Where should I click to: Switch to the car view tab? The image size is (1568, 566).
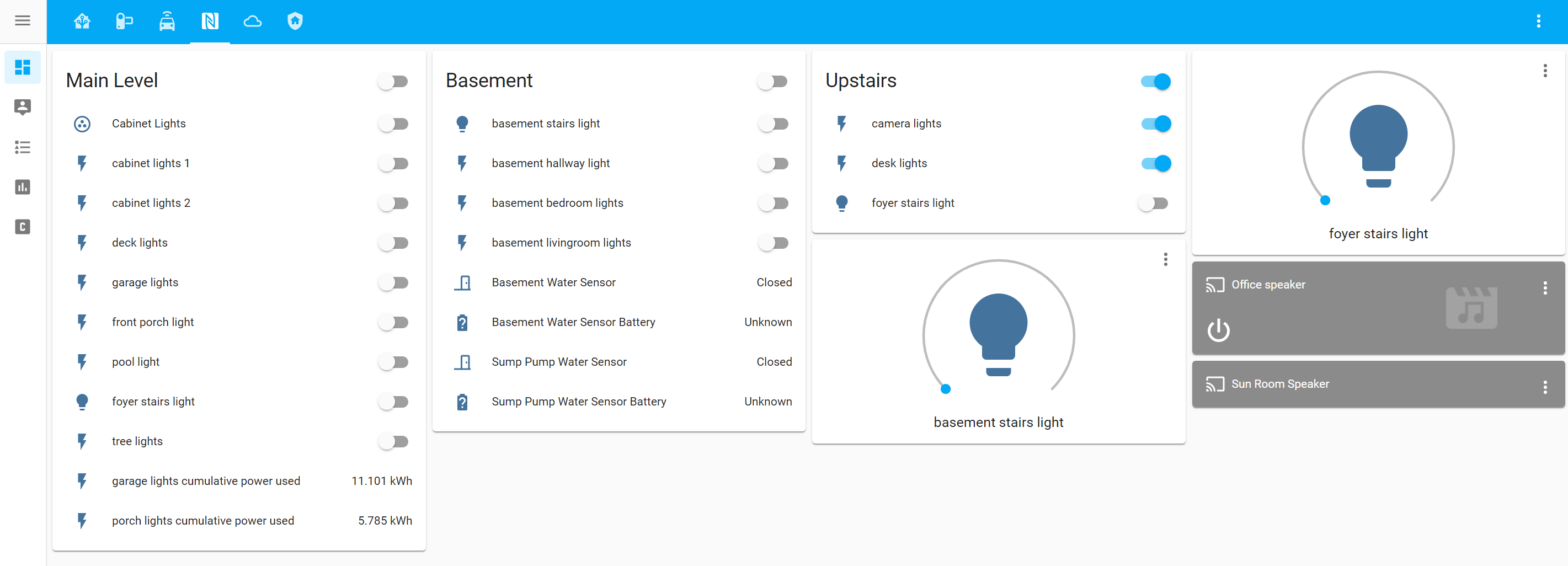click(x=167, y=22)
